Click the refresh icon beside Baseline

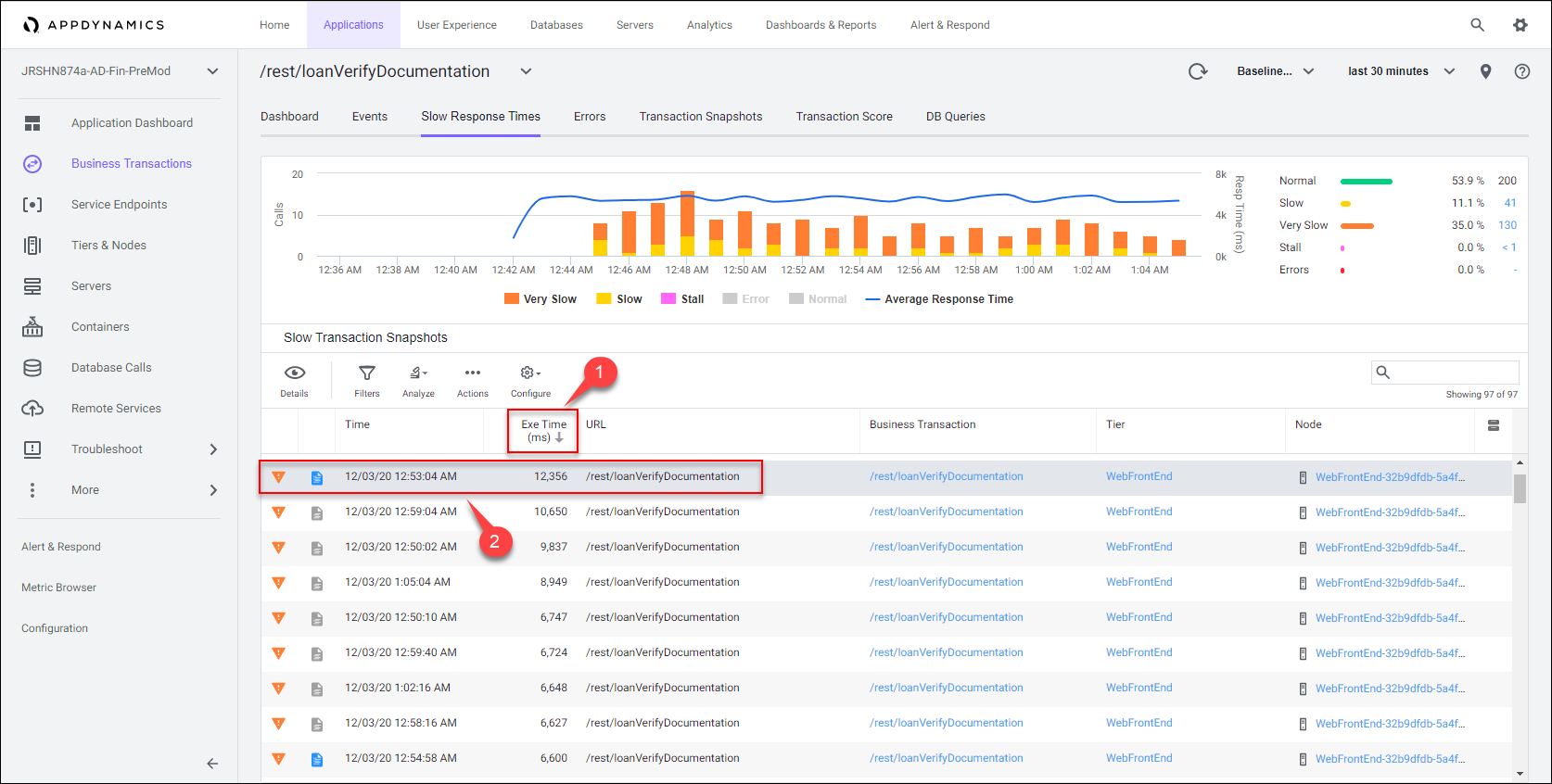click(x=1198, y=71)
